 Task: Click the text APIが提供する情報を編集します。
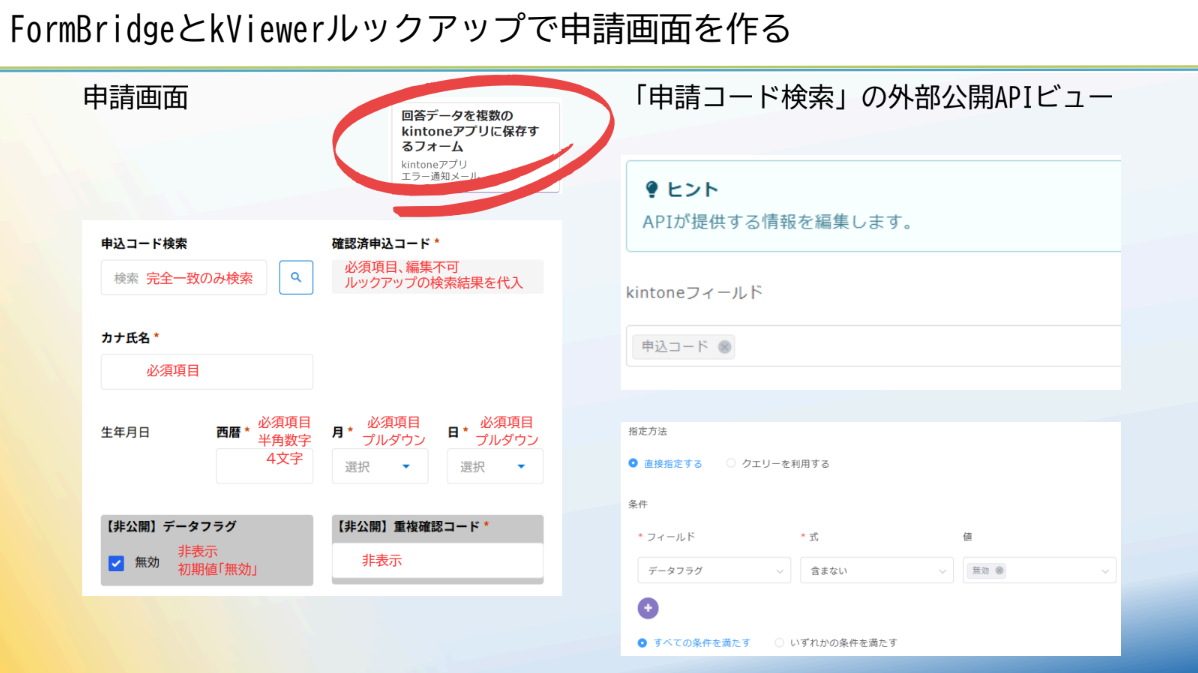(x=778, y=222)
